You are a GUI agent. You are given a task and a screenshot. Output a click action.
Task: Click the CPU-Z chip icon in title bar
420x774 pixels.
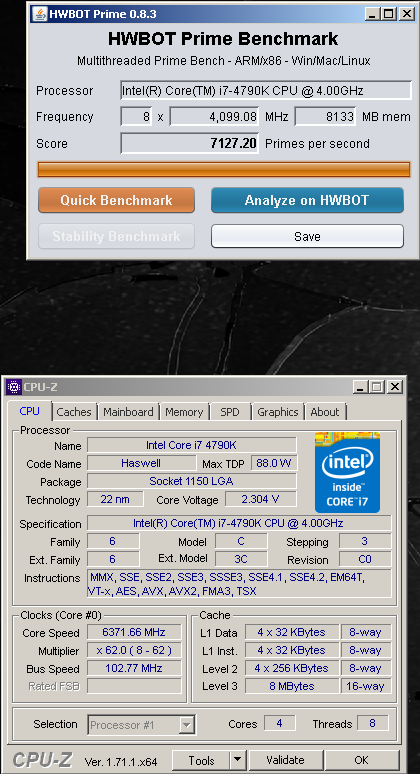tap(13, 387)
